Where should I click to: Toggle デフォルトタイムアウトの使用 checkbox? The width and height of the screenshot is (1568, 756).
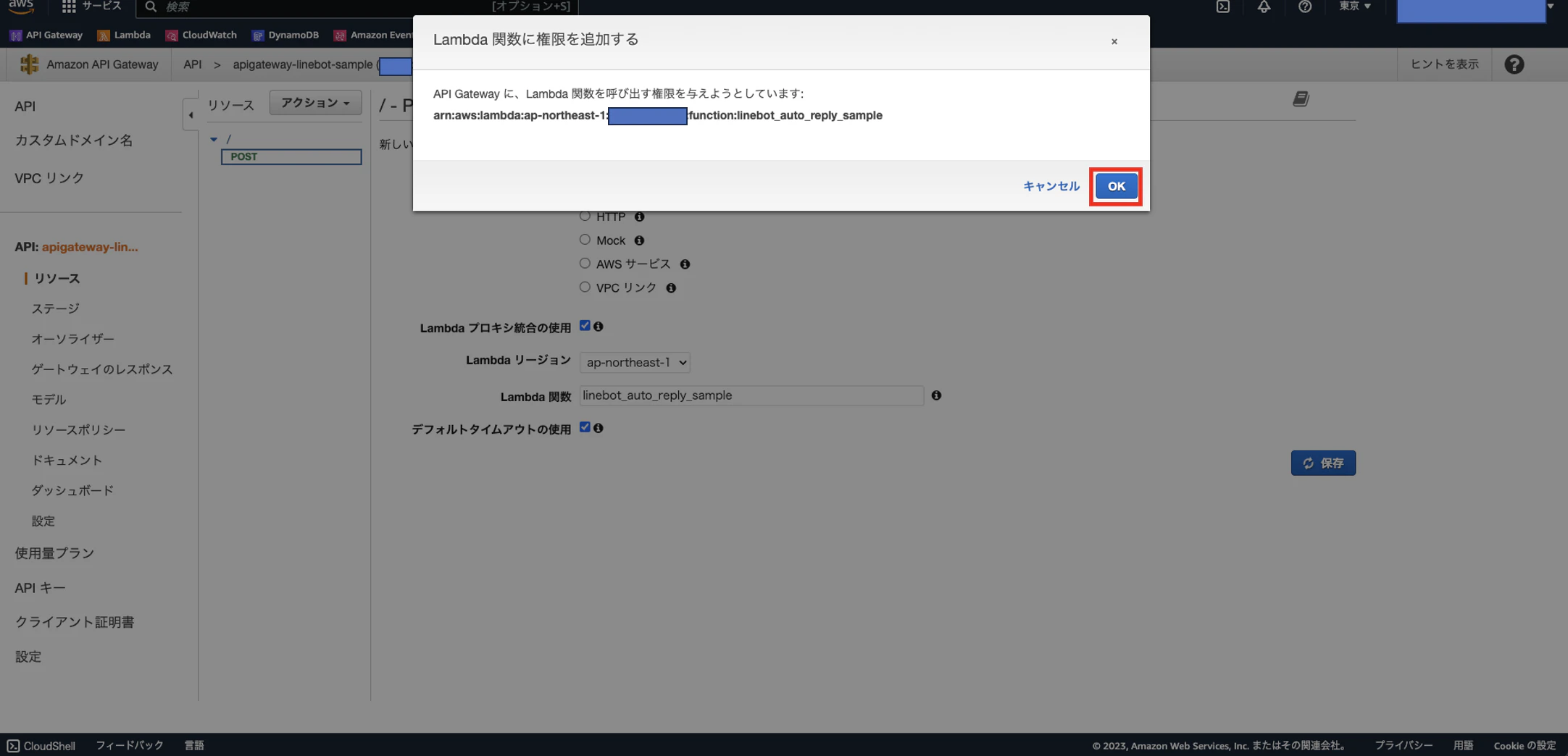[585, 427]
